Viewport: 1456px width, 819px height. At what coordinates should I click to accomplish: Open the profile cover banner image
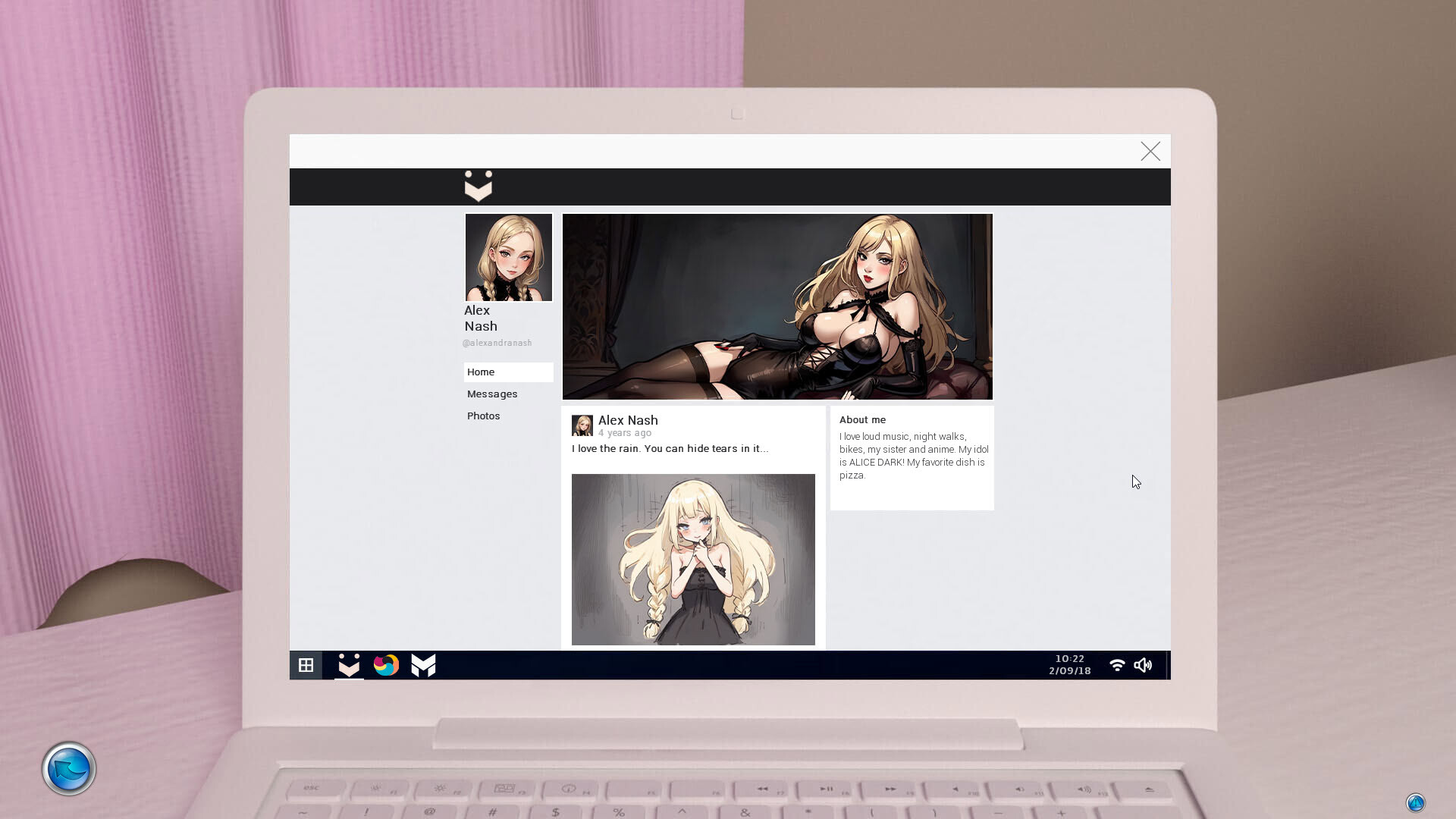(777, 306)
